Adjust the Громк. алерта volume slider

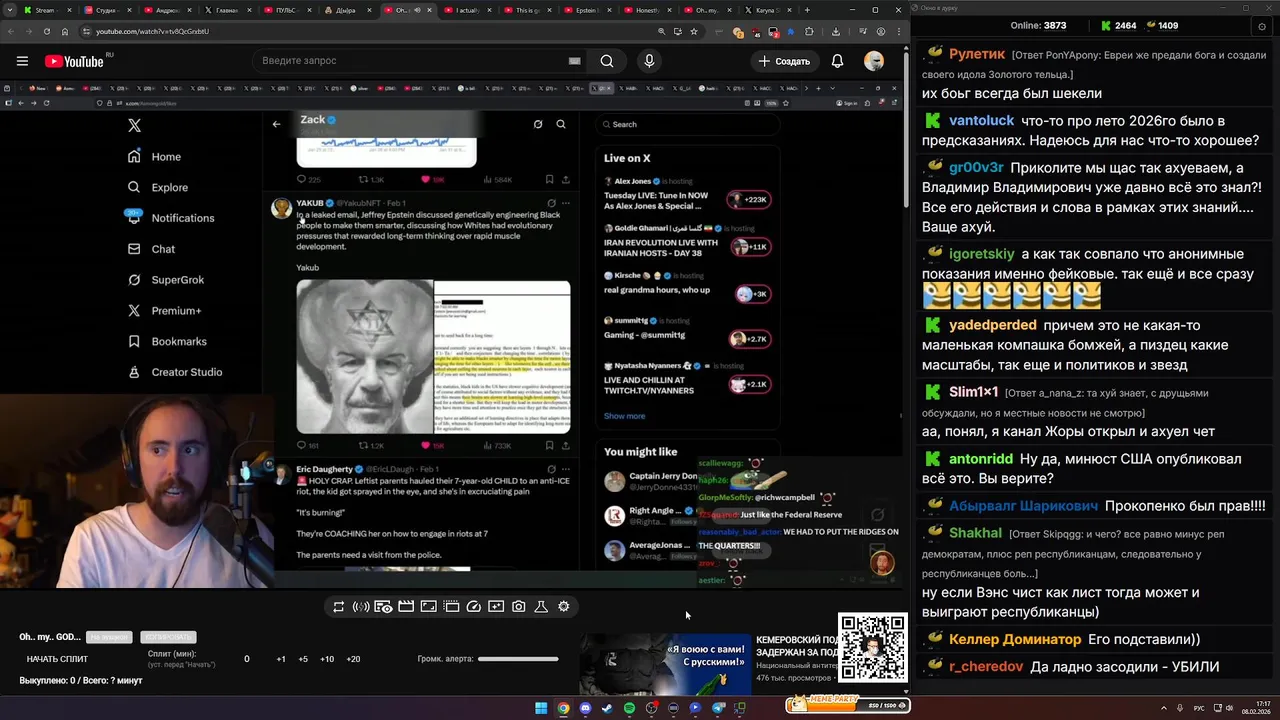[518, 659]
